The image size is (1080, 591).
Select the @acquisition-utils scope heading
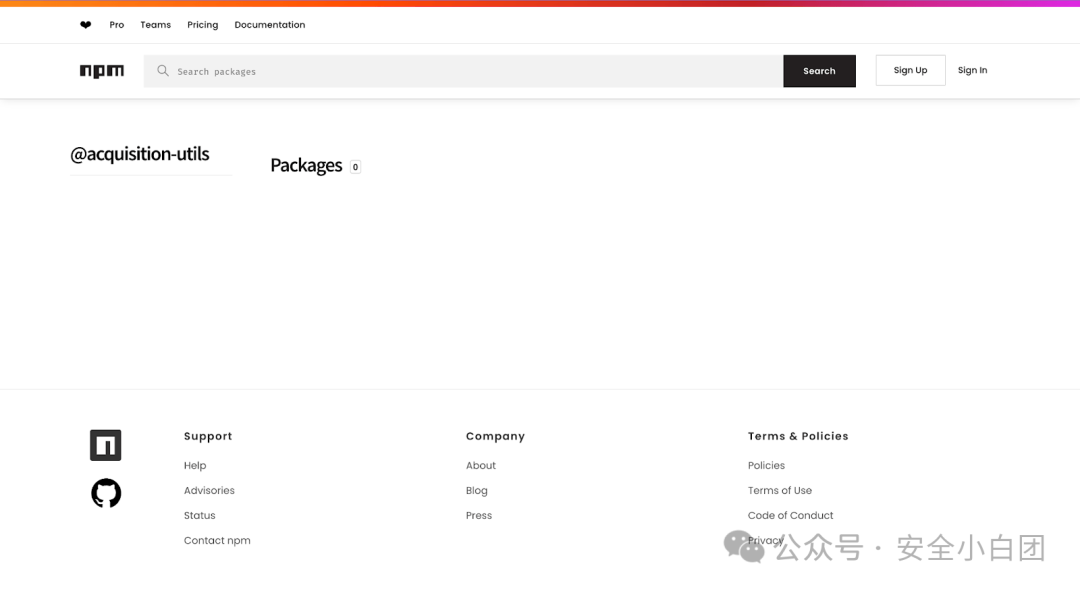(140, 154)
